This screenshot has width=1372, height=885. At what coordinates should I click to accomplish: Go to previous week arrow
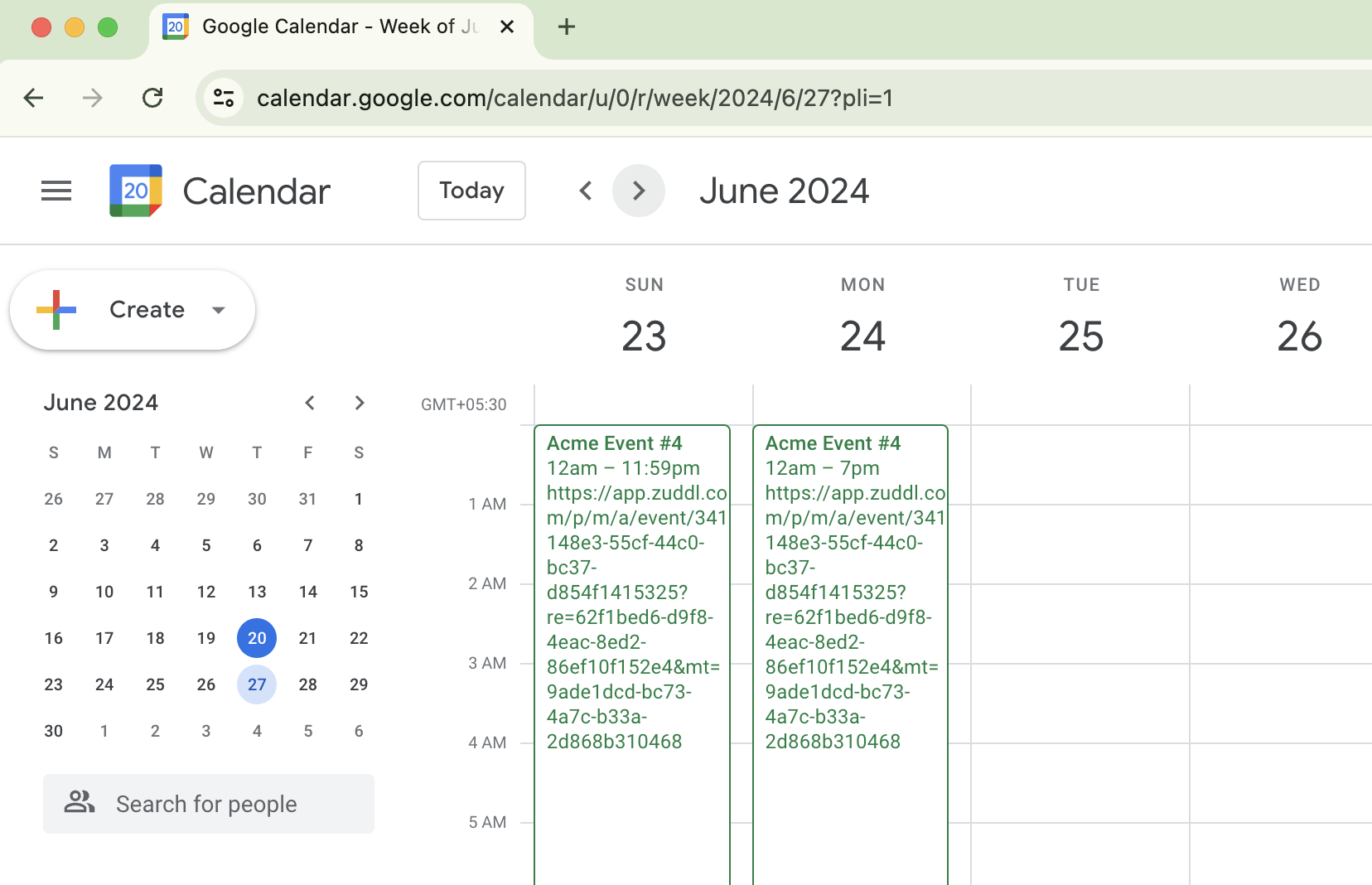[x=586, y=191]
